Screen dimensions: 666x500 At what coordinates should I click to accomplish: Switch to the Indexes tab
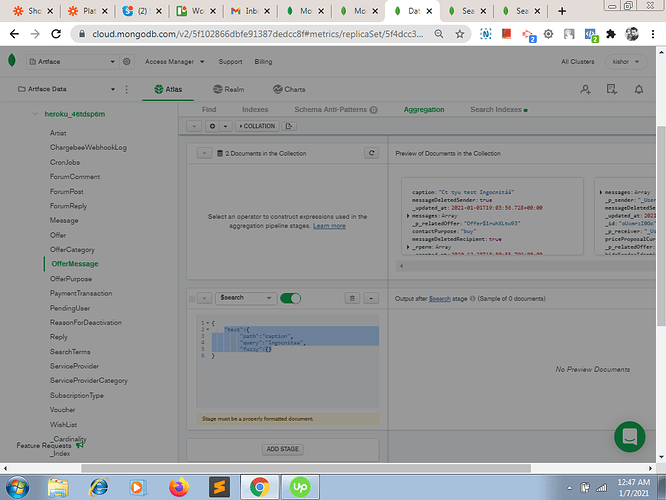click(x=255, y=108)
